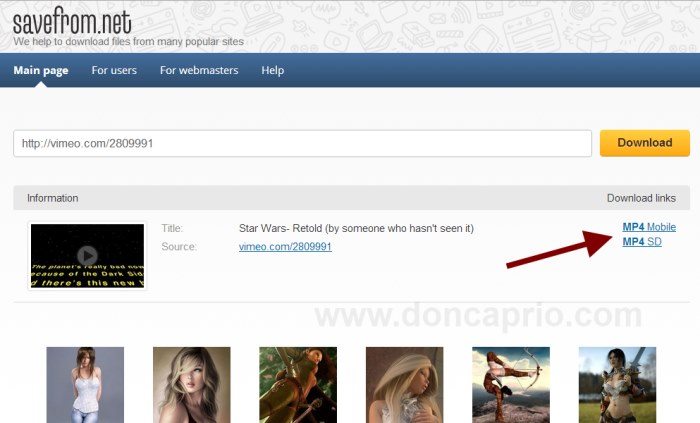The width and height of the screenshot is (700, 423).
Task: Play the Star Wars video thumbnail
Action: (x=88, y=256)
